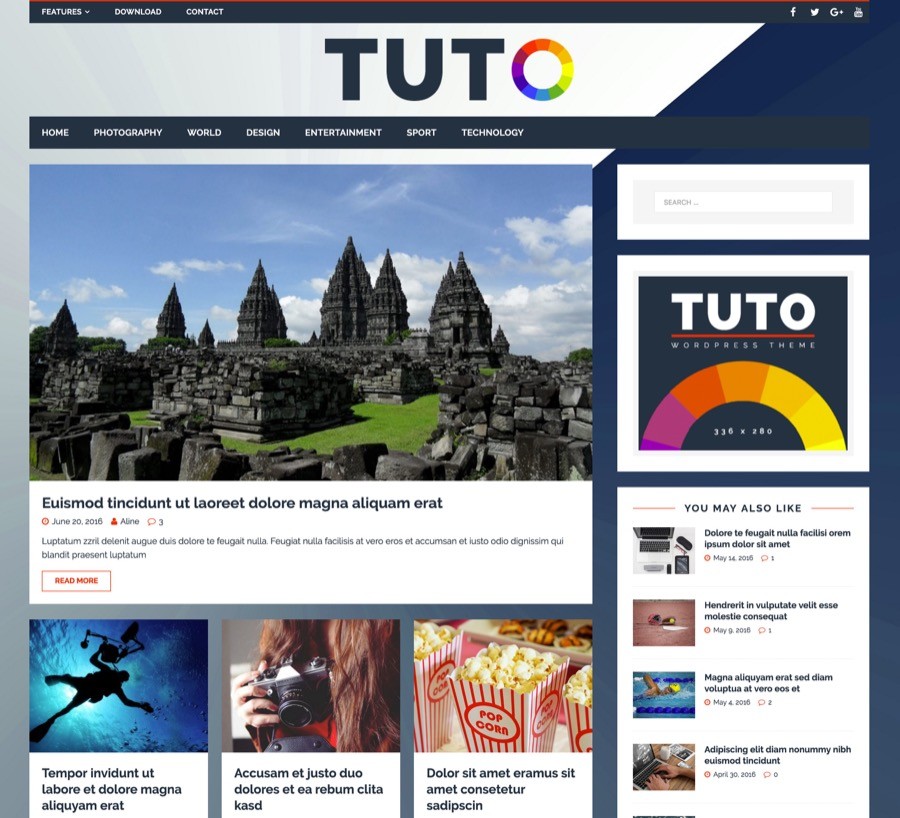900x818 pixels.
Task: Open Magna aliquyam erat sed diam link
Action: (x=768, y=683)
